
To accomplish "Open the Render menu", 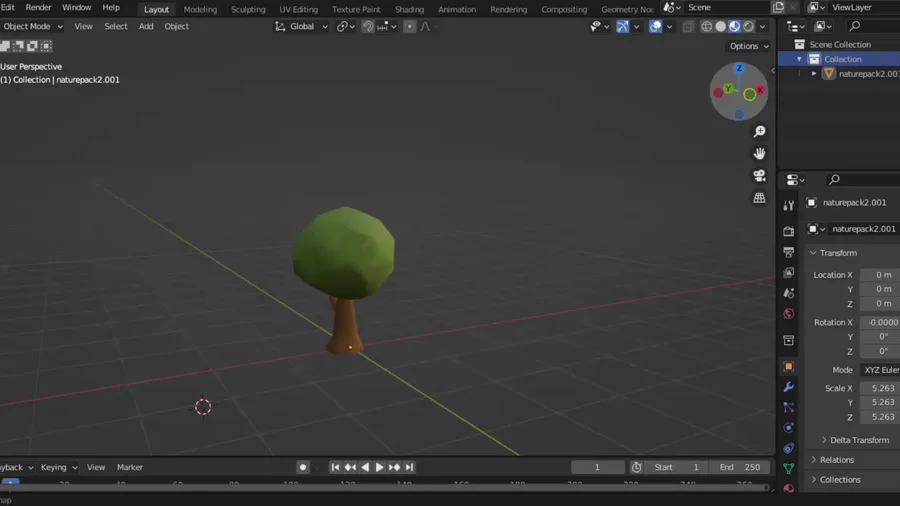I will [x=38, y=7].
